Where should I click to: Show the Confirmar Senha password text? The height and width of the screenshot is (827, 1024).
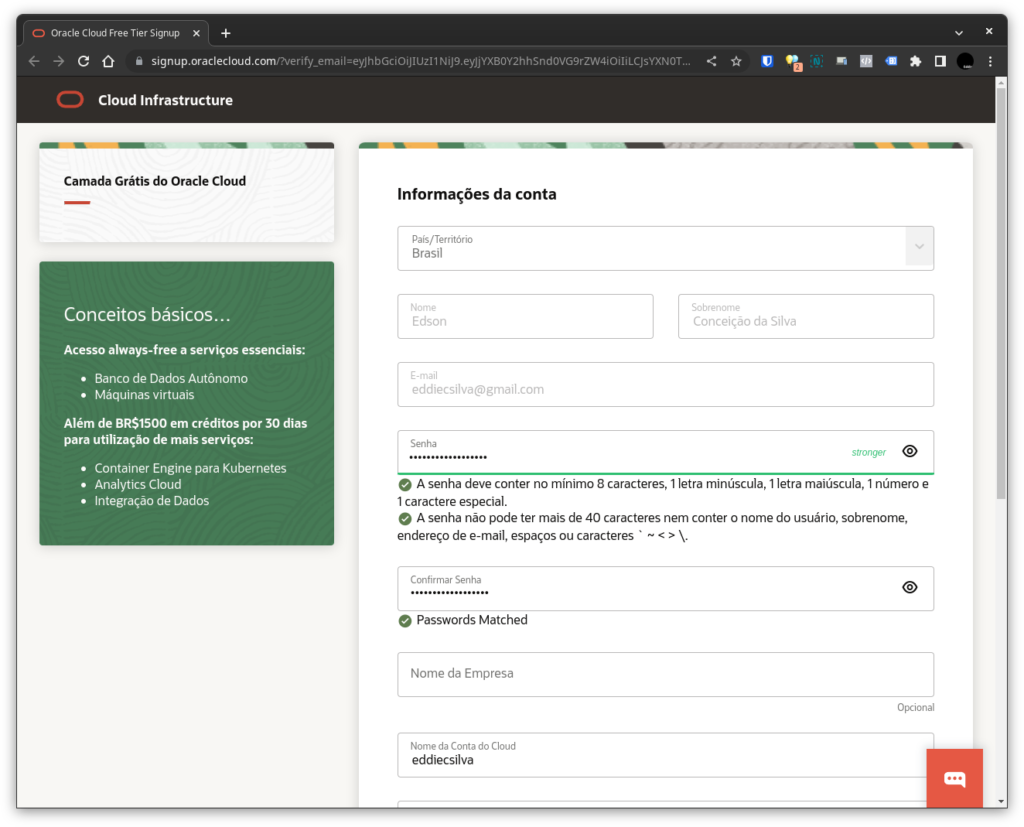tap(910, 587)
